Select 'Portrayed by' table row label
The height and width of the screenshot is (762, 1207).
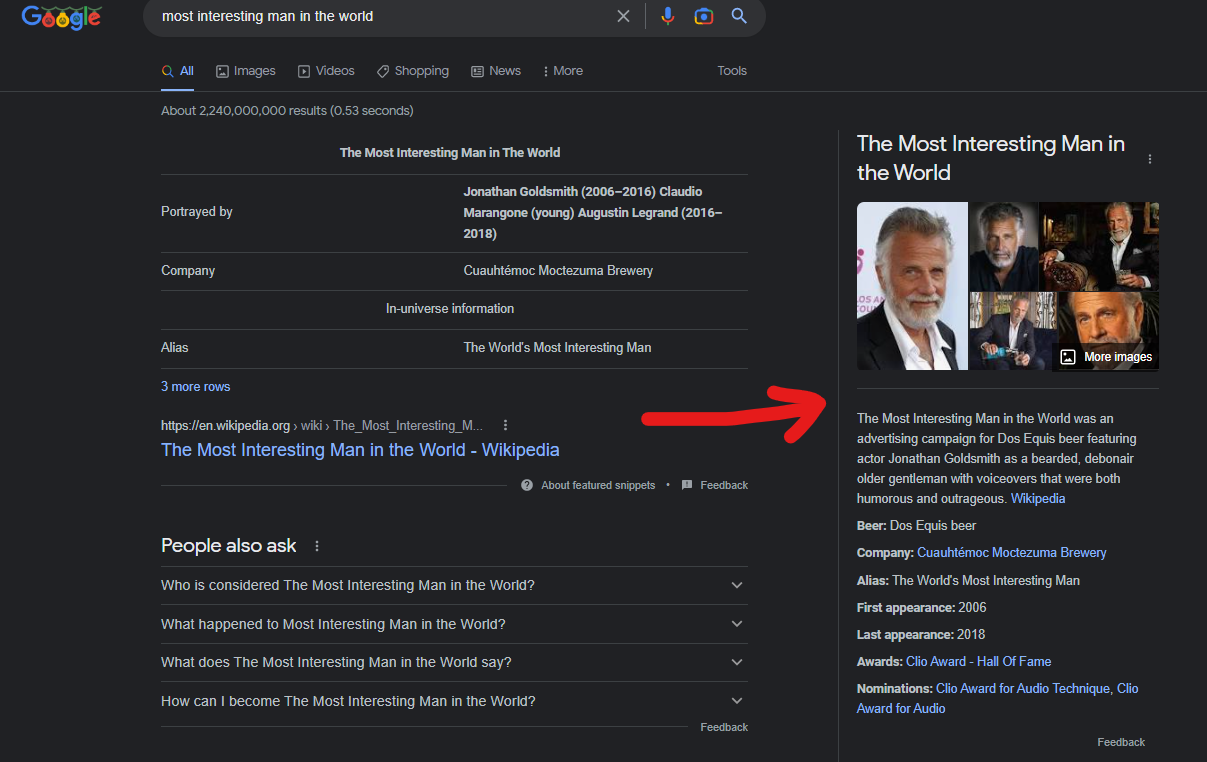click(197, 212)
